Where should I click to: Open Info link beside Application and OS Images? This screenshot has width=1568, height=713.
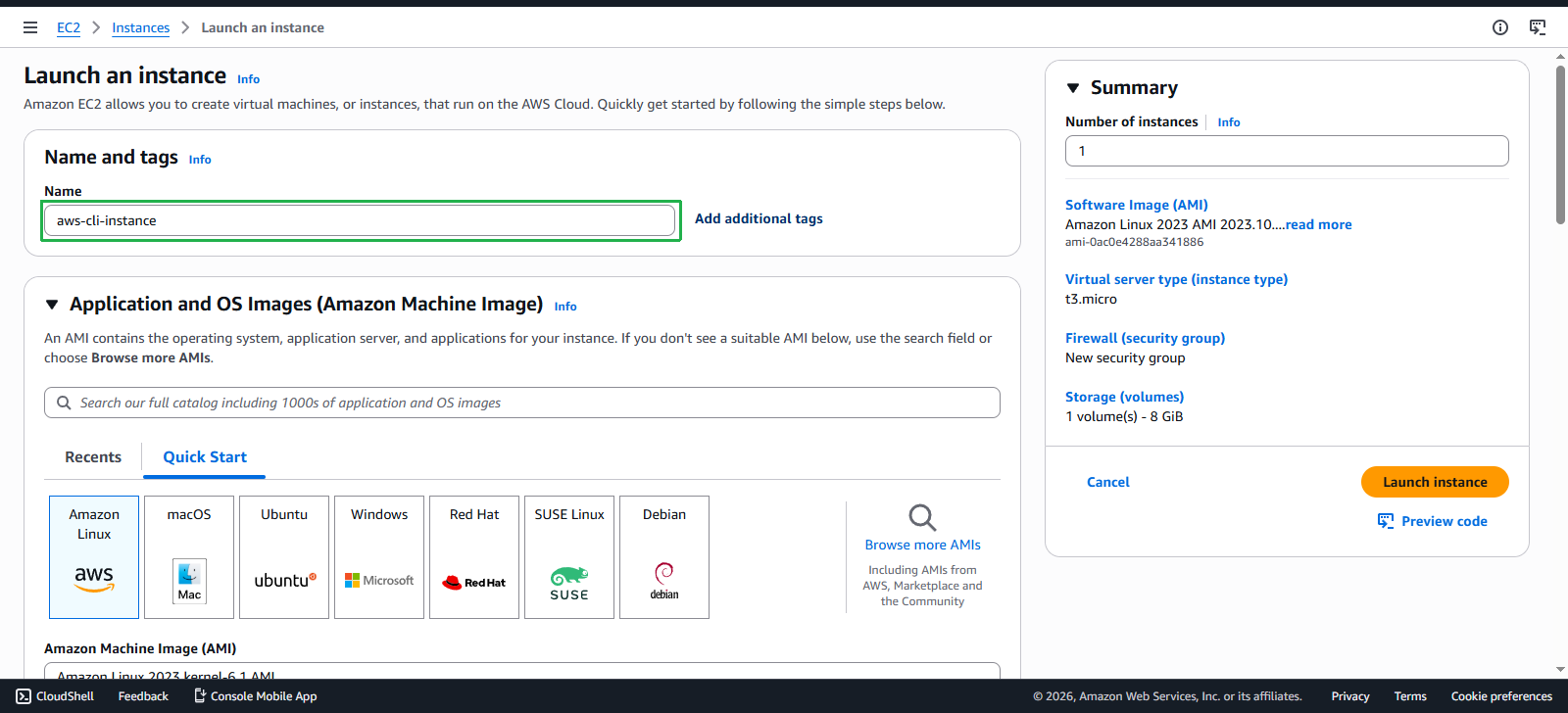tap(565, 307)
